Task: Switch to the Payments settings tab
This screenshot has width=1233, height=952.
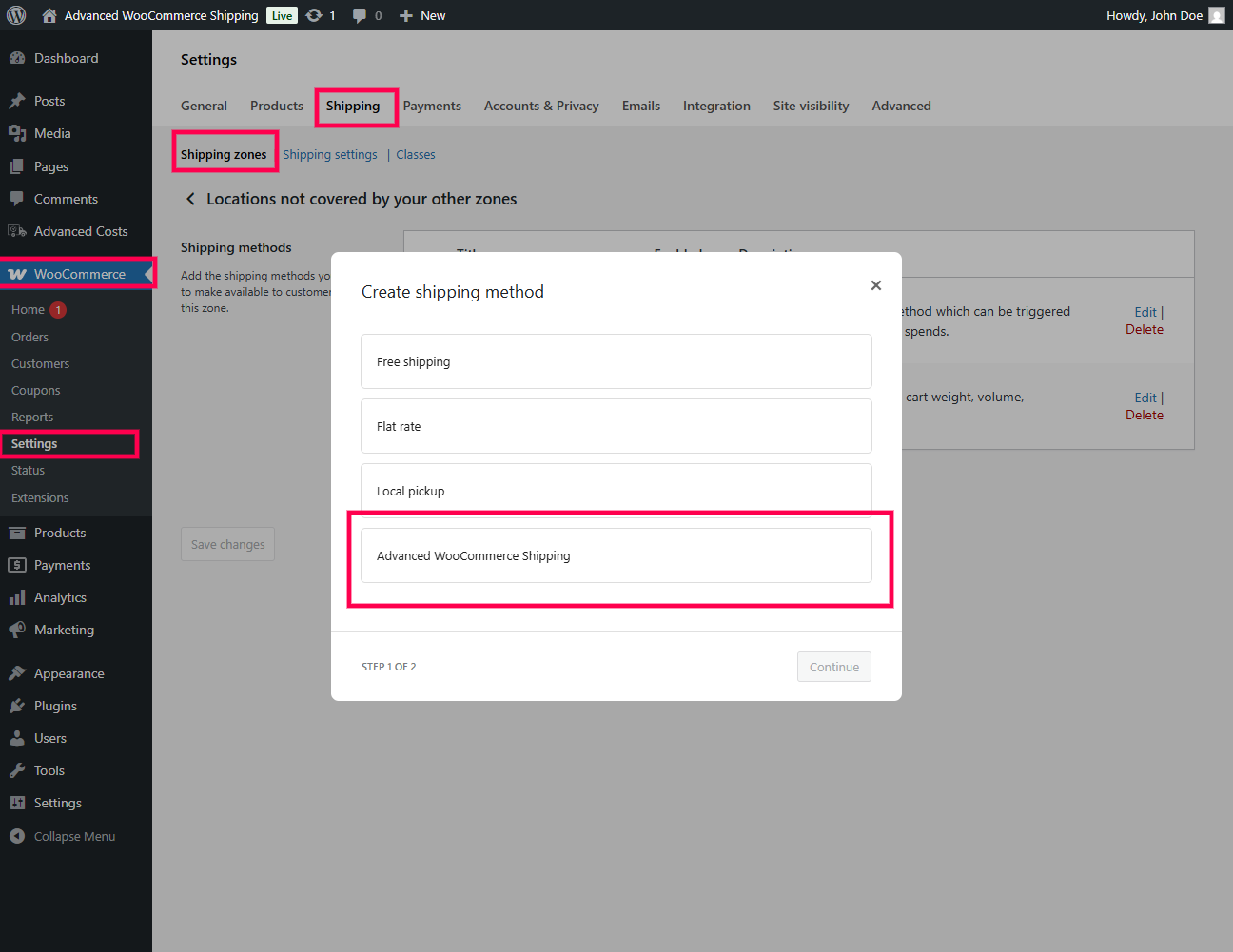Action: (432, 106)
